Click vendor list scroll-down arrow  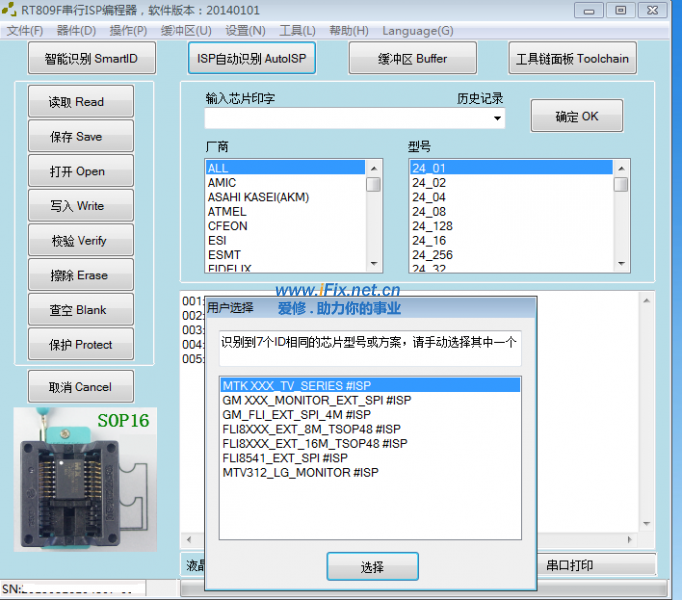point(374,264)
